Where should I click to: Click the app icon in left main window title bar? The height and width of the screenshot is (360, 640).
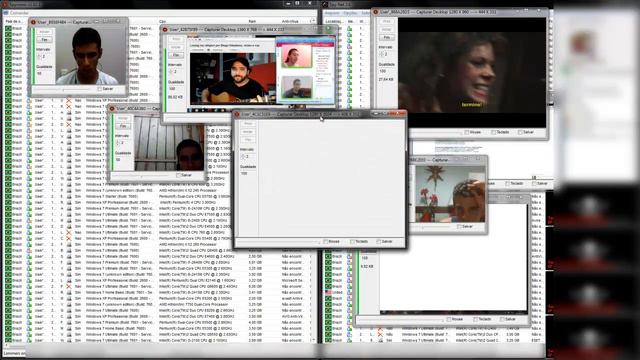point(5,4)
